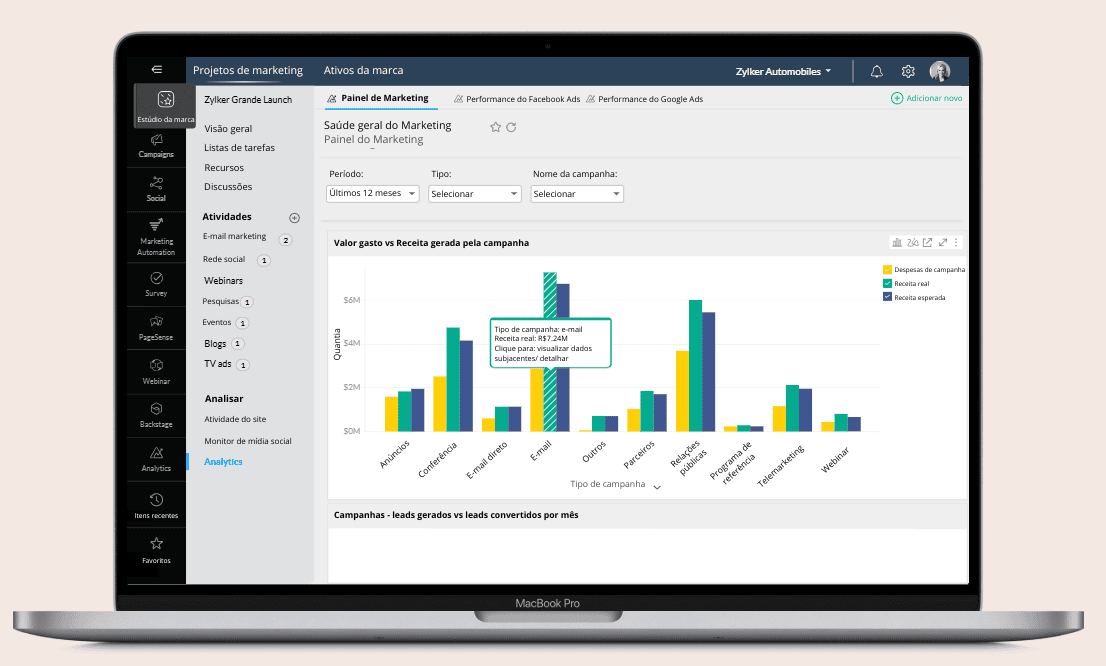Click Conferência green Receita real bar
This screenshot has height=666, width=1106.
pos(453,380)
